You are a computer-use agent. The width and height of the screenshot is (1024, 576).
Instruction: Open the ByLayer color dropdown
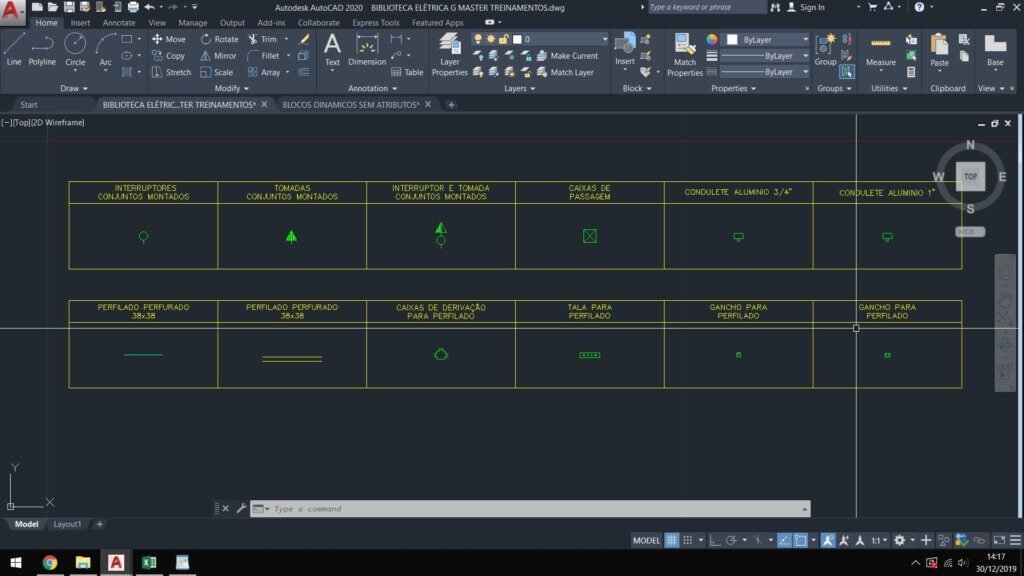coord(767,40)
